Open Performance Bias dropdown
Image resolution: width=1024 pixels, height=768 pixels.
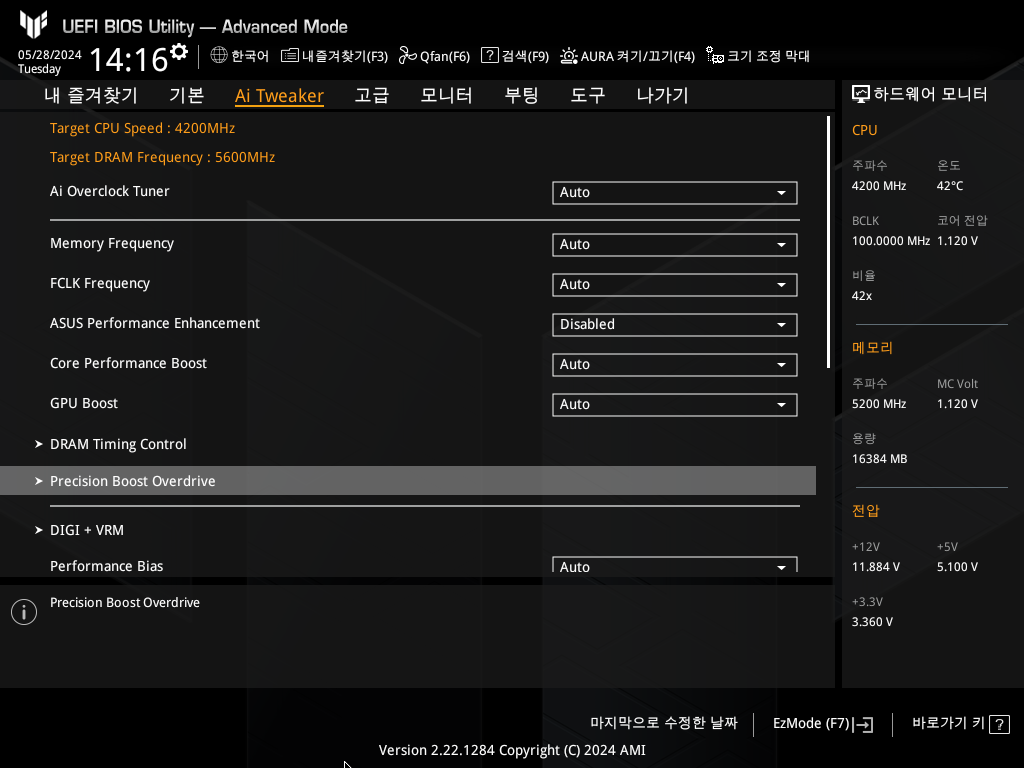pos(675,565)
